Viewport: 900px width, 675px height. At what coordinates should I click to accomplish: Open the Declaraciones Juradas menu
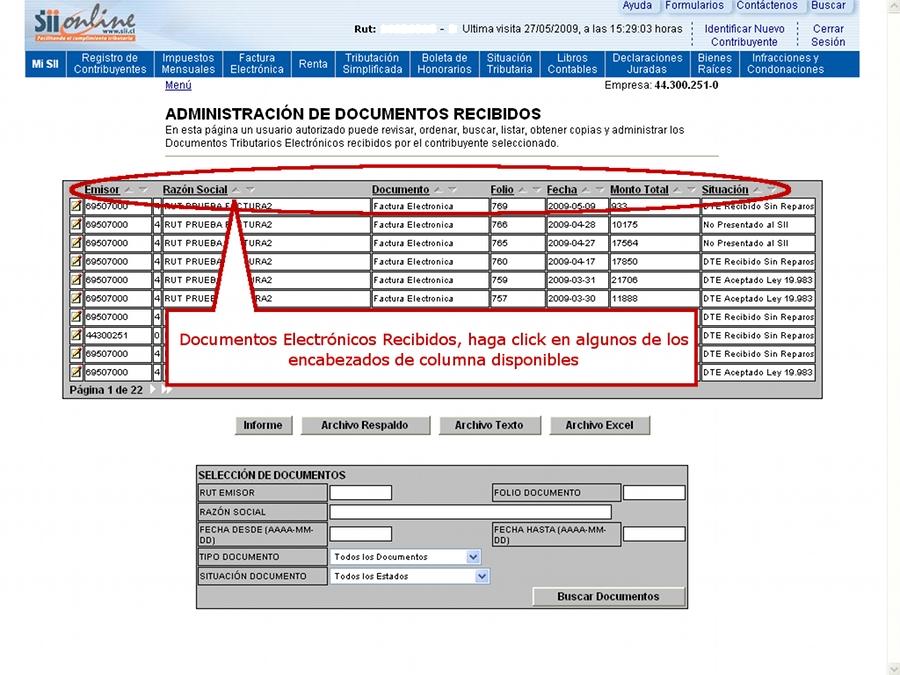click(x=647, y=64)
